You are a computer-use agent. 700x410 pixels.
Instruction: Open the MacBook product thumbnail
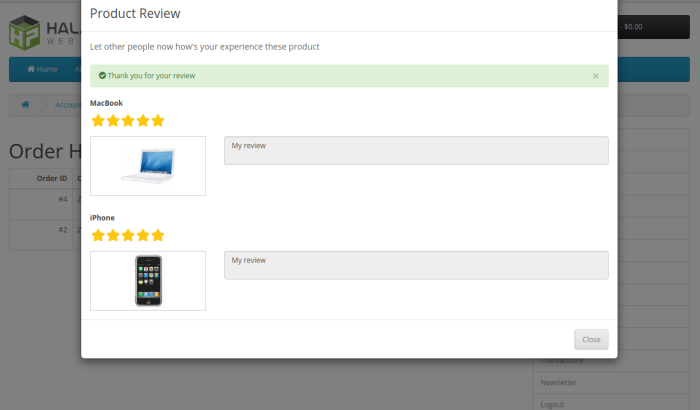click(x=148, y=166)
